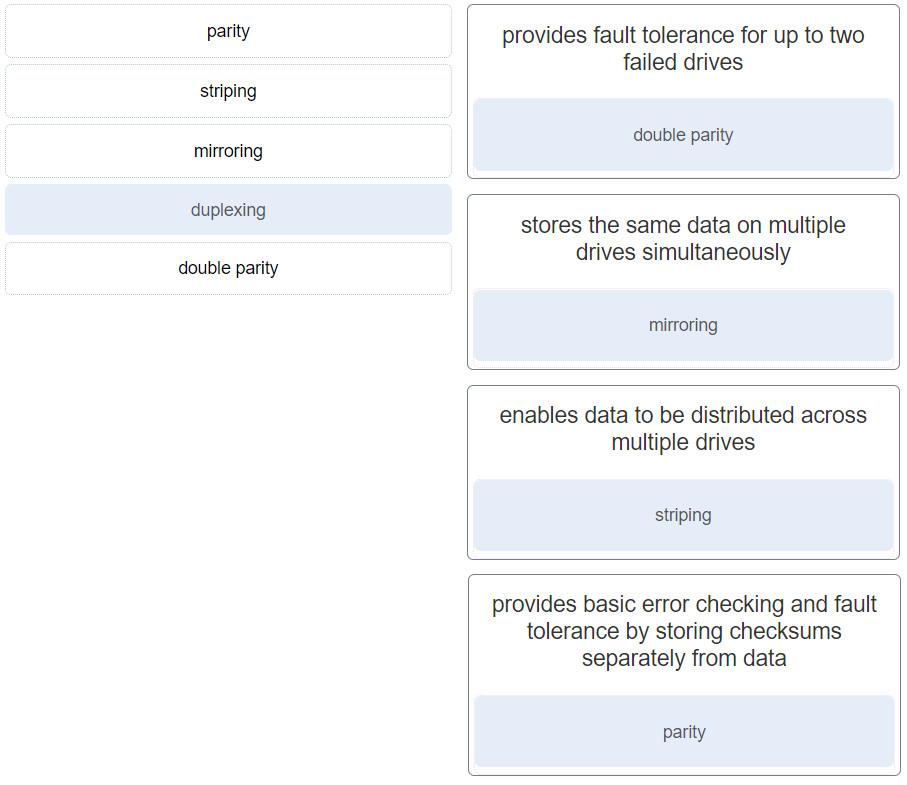Select the parity answer placed under checksums description
This screenshot has width=907, height=785.
pos(684,732)
